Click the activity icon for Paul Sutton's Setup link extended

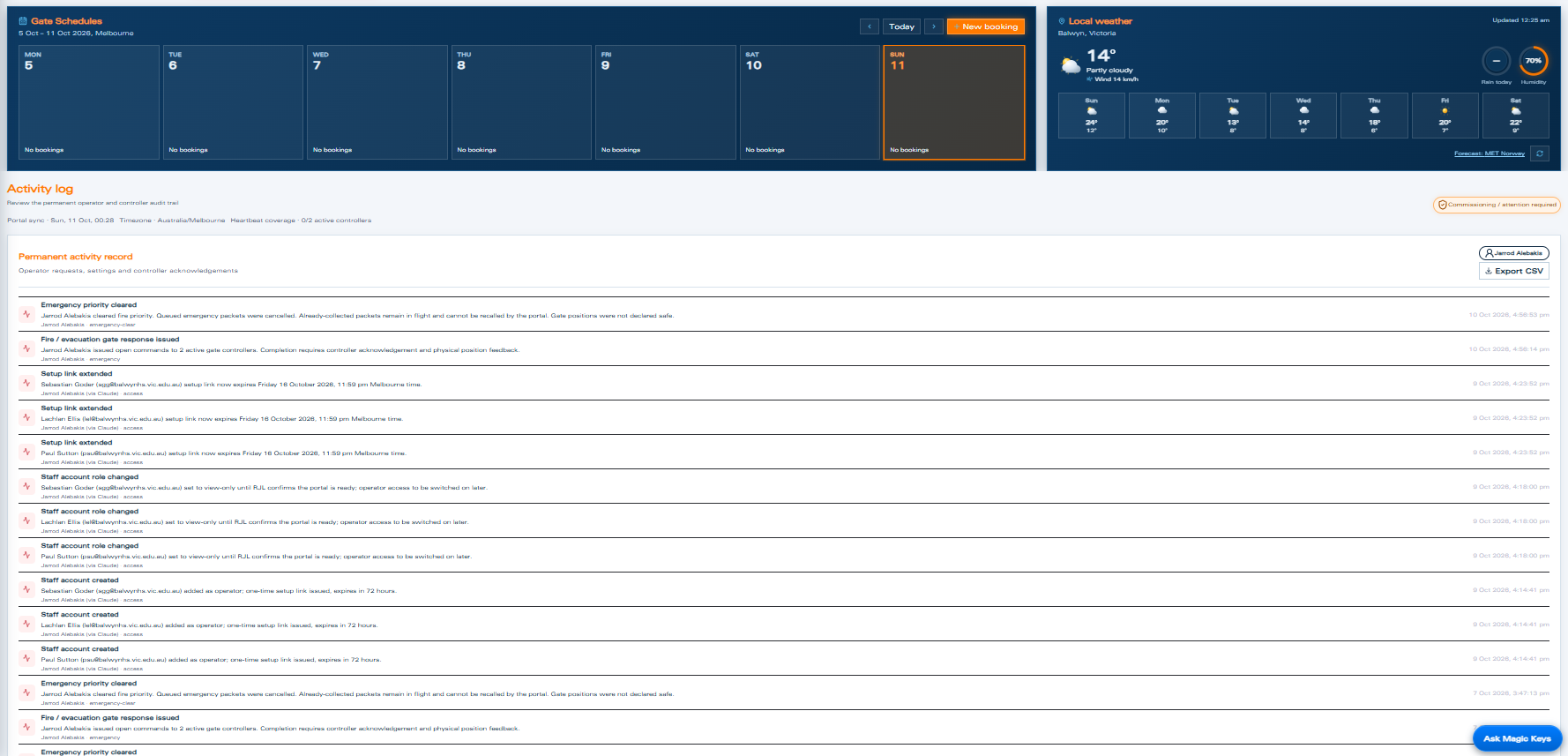27,452
